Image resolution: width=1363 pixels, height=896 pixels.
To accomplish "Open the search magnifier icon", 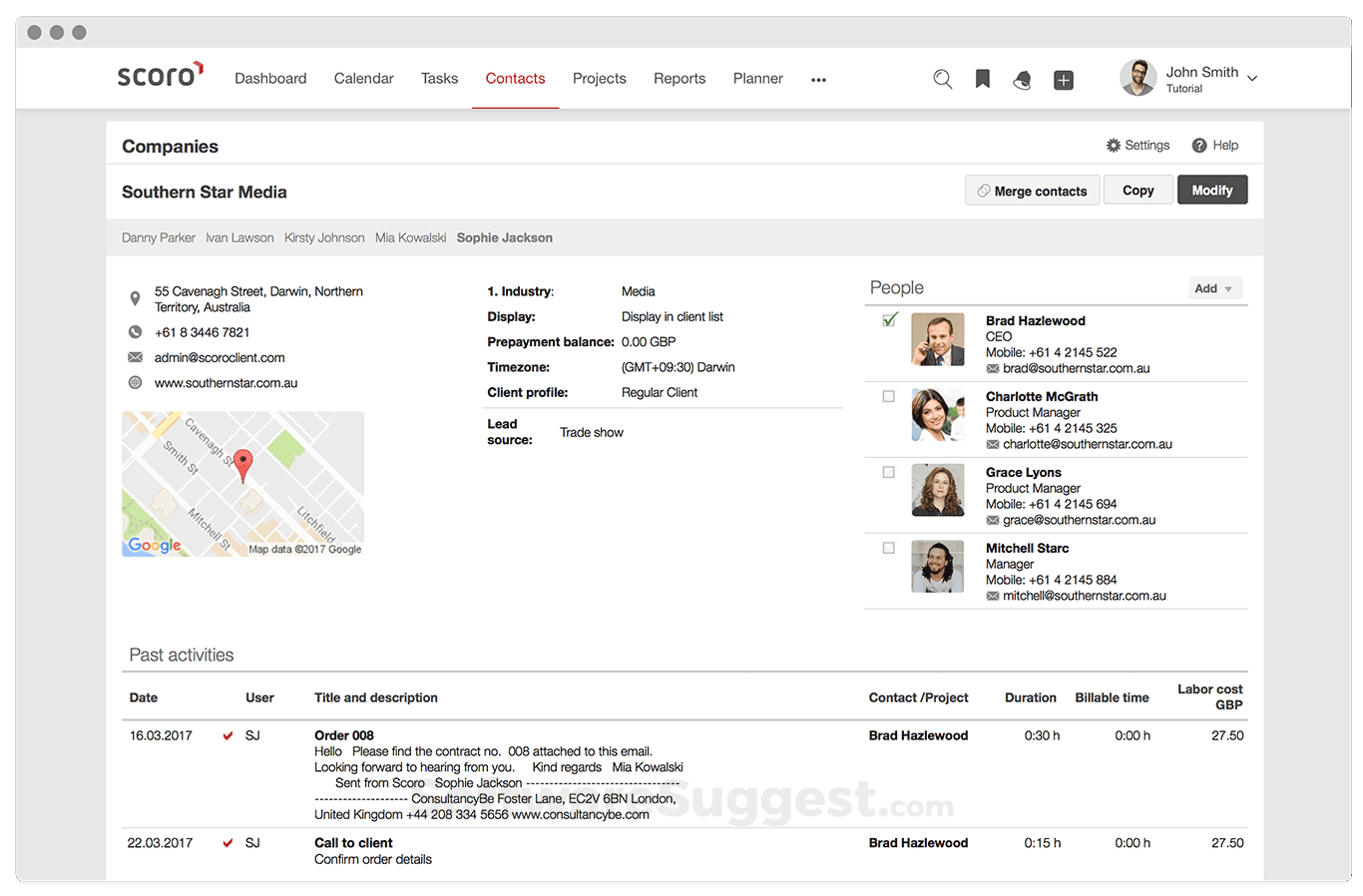I will coord(942,79).
